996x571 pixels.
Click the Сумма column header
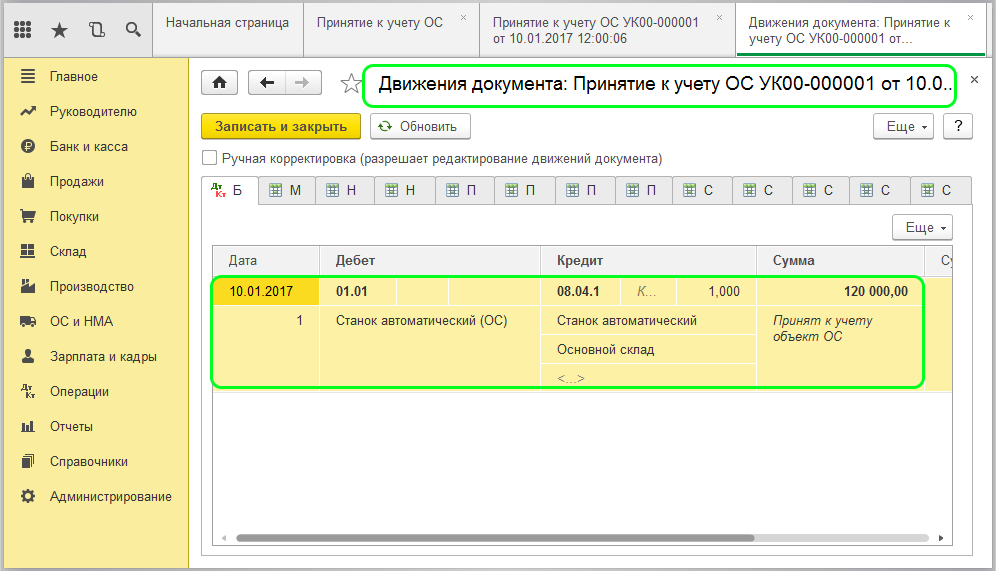(x=840, y=260)
